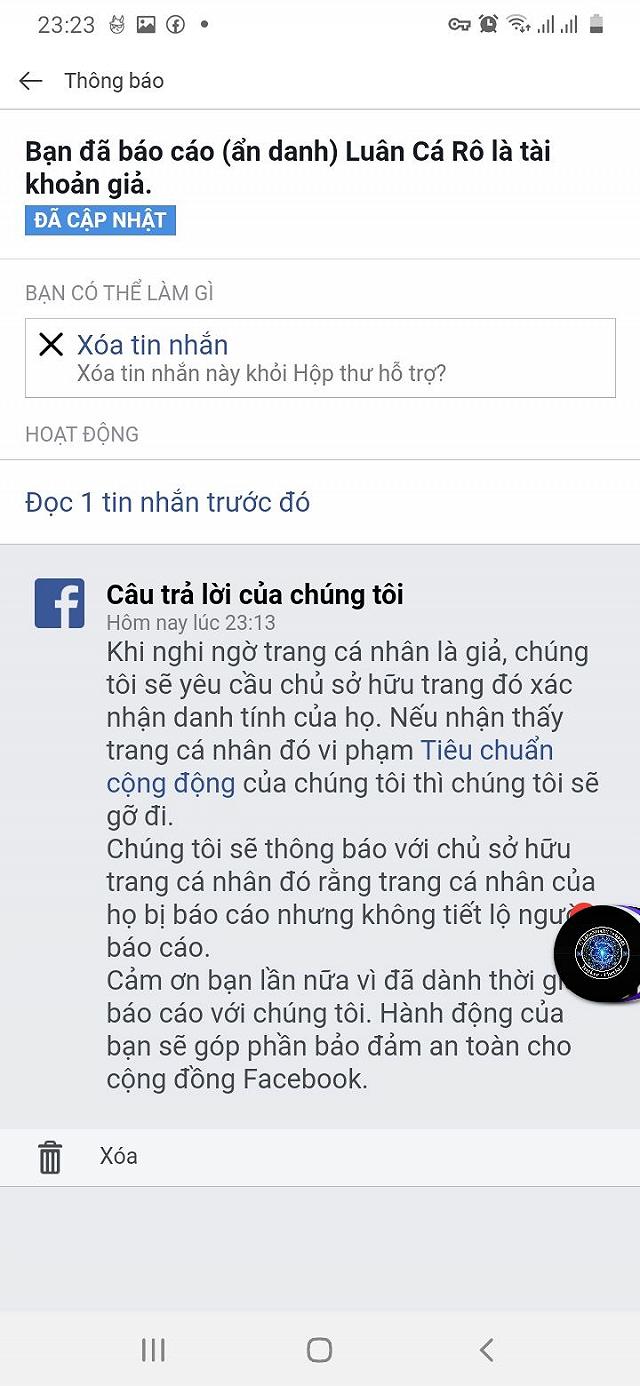
Task: Click the trash can icon next to Xóa
Action: [50, 1157]
